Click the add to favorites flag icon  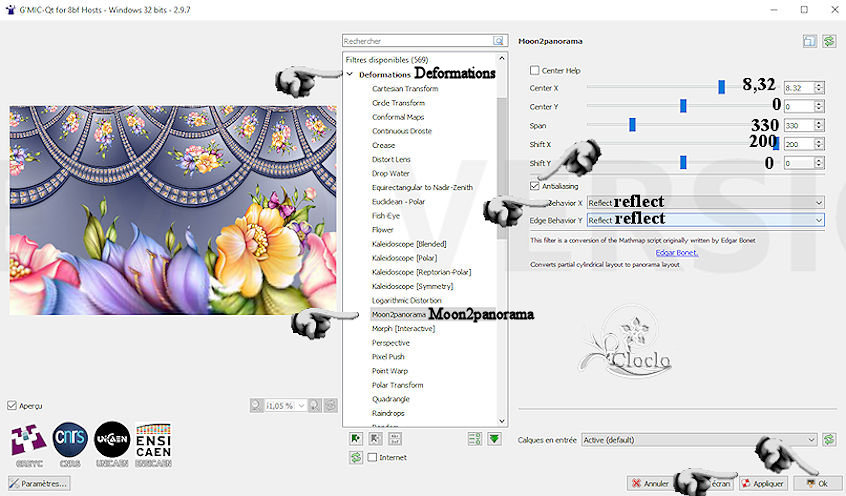click(355, 438)
